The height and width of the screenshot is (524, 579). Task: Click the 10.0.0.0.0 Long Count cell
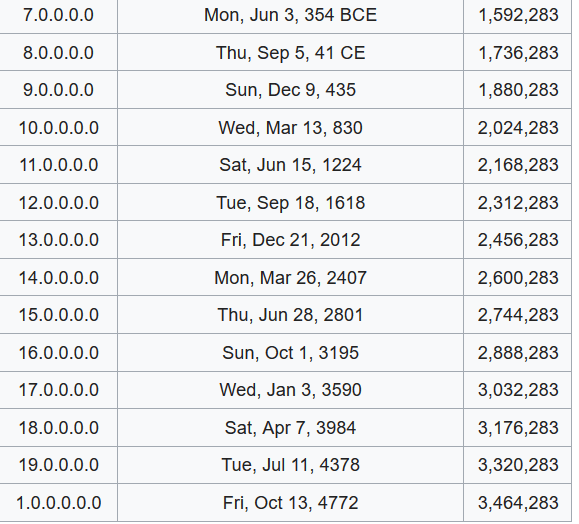[58, 127]
